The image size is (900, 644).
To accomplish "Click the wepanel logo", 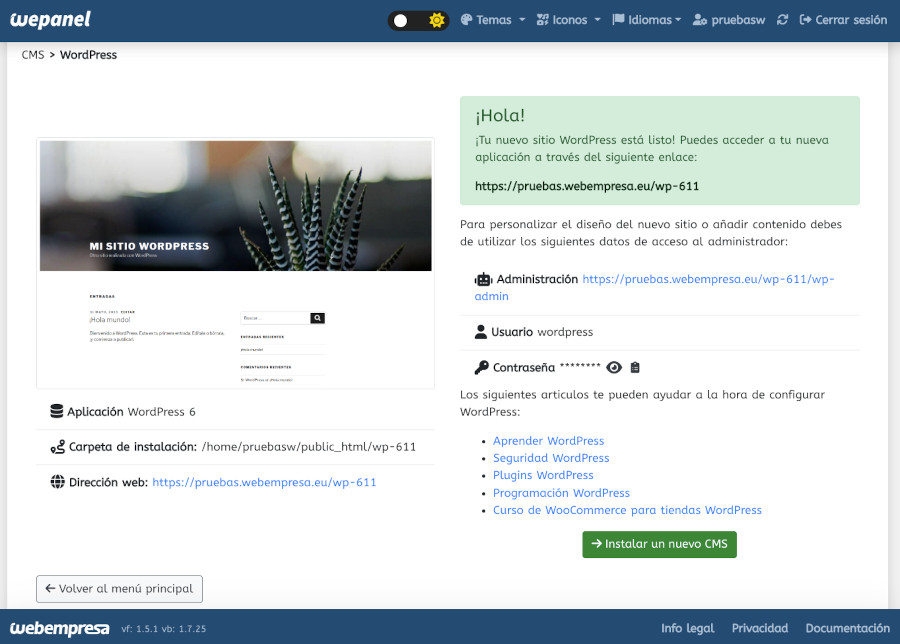I will coord(51,20).
